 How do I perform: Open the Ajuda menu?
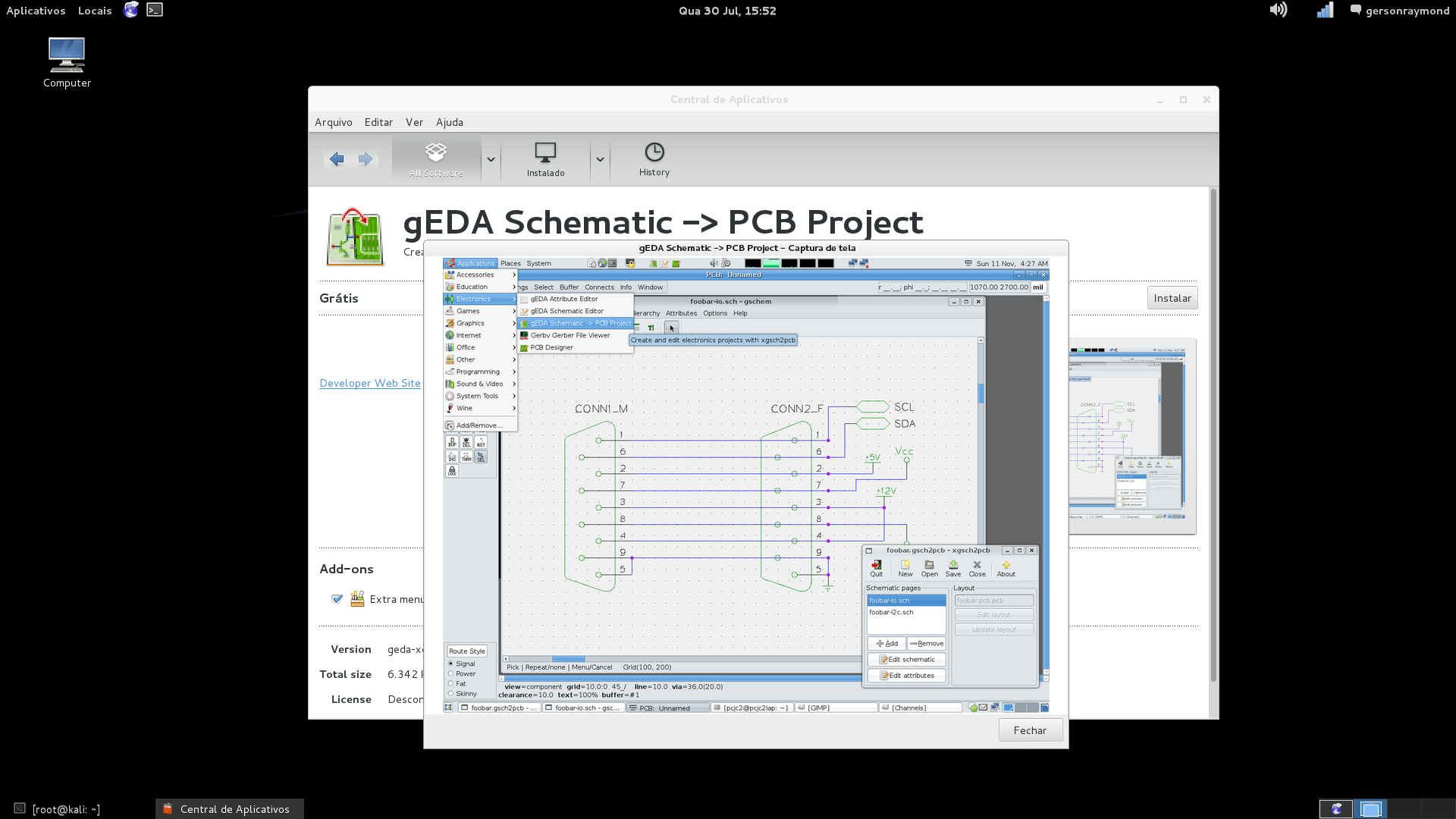pyautogui.click(x=450, y=122)
